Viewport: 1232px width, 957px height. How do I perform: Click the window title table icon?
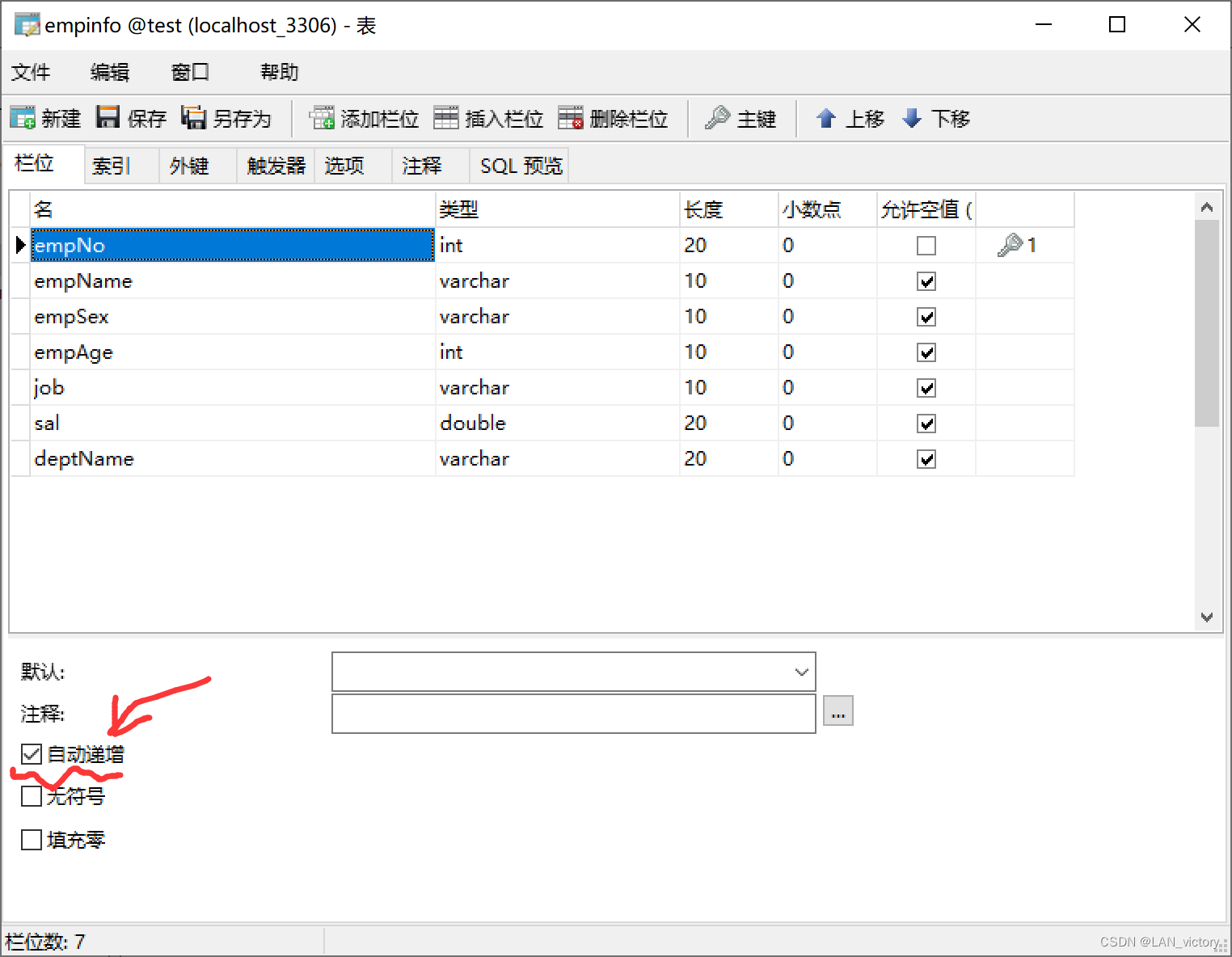[x=27, y=25]
